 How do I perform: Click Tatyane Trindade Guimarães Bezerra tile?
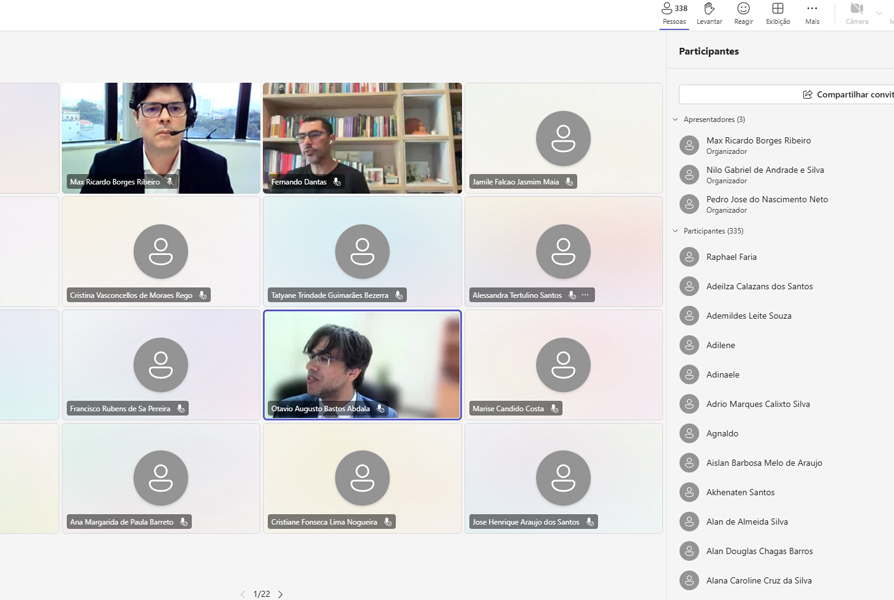pos(362,252)
